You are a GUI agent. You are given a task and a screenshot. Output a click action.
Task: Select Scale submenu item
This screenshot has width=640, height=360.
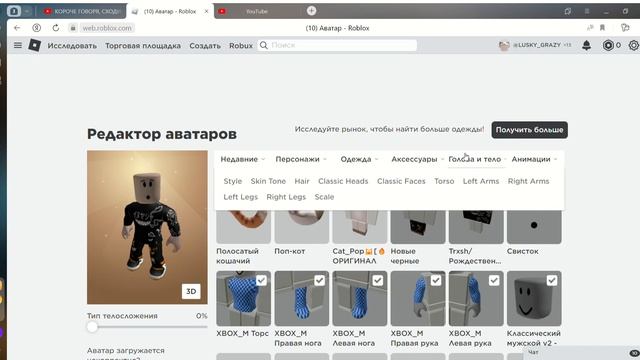pos(324,197)
